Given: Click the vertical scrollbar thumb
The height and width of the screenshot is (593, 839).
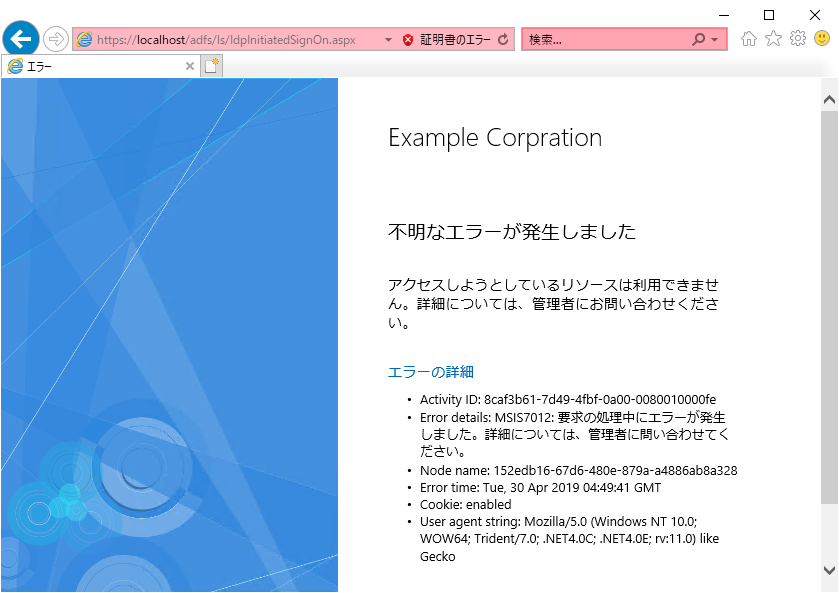Looking at the screenshot, I should (829, 307).
